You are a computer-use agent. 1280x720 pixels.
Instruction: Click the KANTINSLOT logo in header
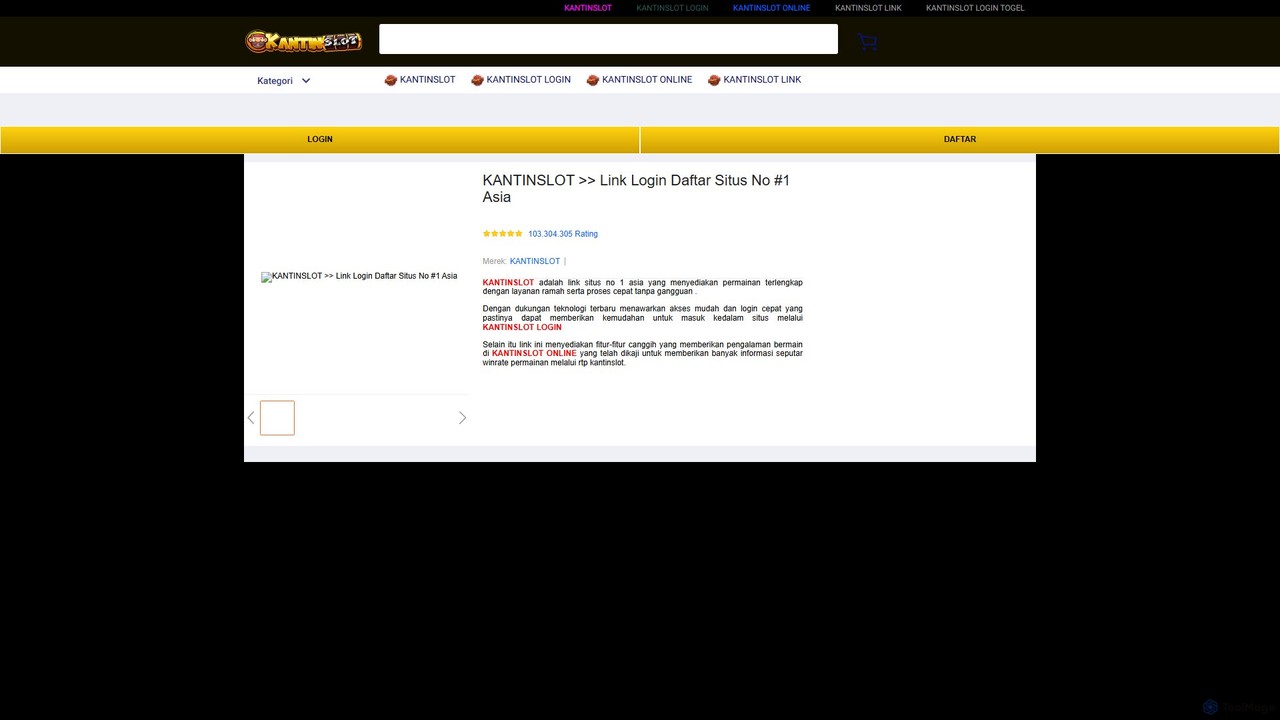[x=303, y=41]
